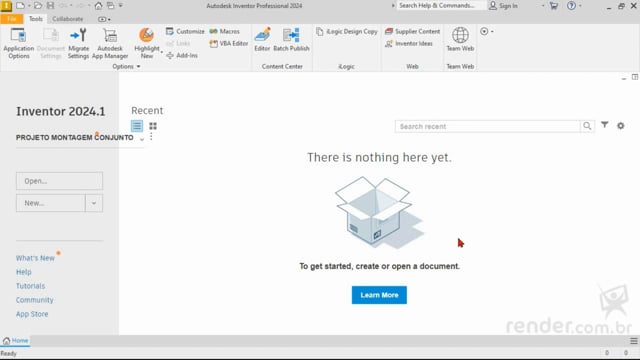Viewport: 640px width, 360px height.
Task: Click the Home icon in the quick access toolbar
Action: click(x=98, y=6)
